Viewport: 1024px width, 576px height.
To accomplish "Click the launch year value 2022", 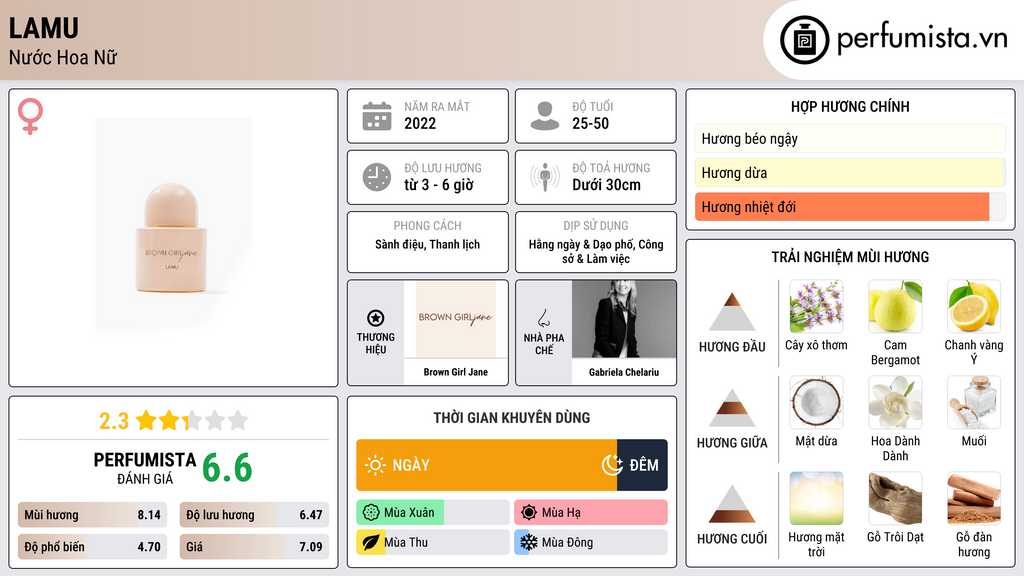I will (x=420, y=123).
